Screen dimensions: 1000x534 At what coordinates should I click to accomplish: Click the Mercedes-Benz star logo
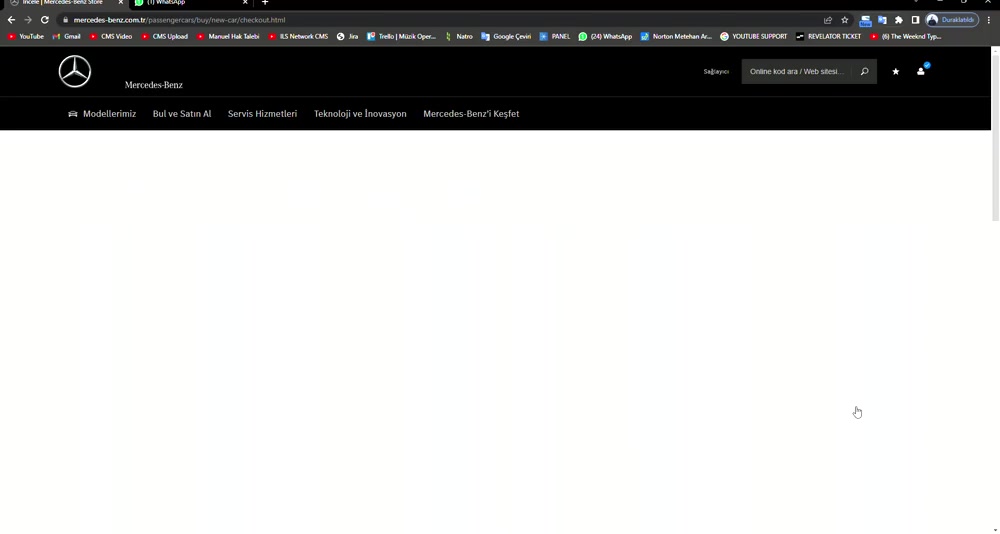75,71
